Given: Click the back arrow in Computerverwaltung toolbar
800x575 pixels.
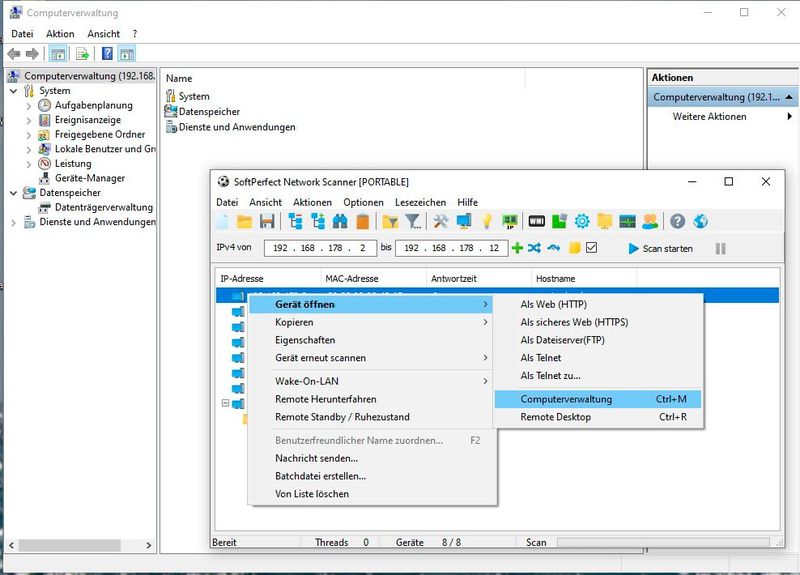Looking at the screenshot, I should [14, 54].
